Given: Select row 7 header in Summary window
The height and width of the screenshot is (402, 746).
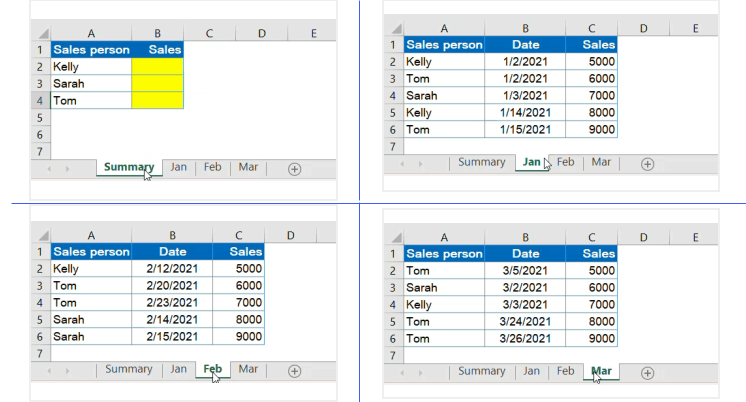Looking at the screenshot, I should pyautogui.click(x=40, y=152).
